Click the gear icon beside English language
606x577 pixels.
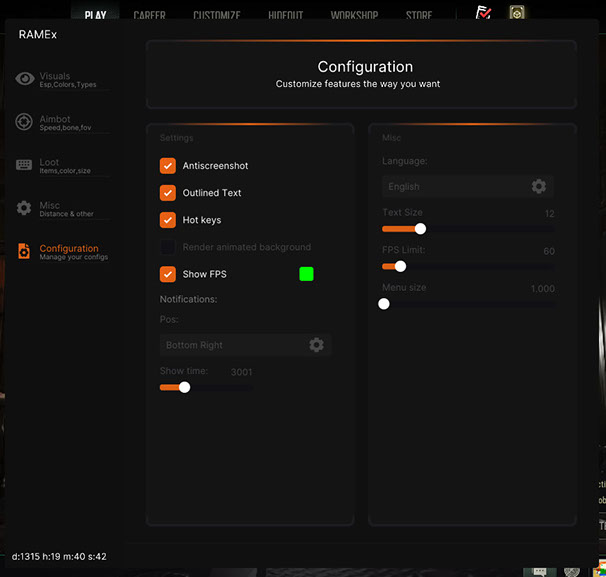click(539, 187)
